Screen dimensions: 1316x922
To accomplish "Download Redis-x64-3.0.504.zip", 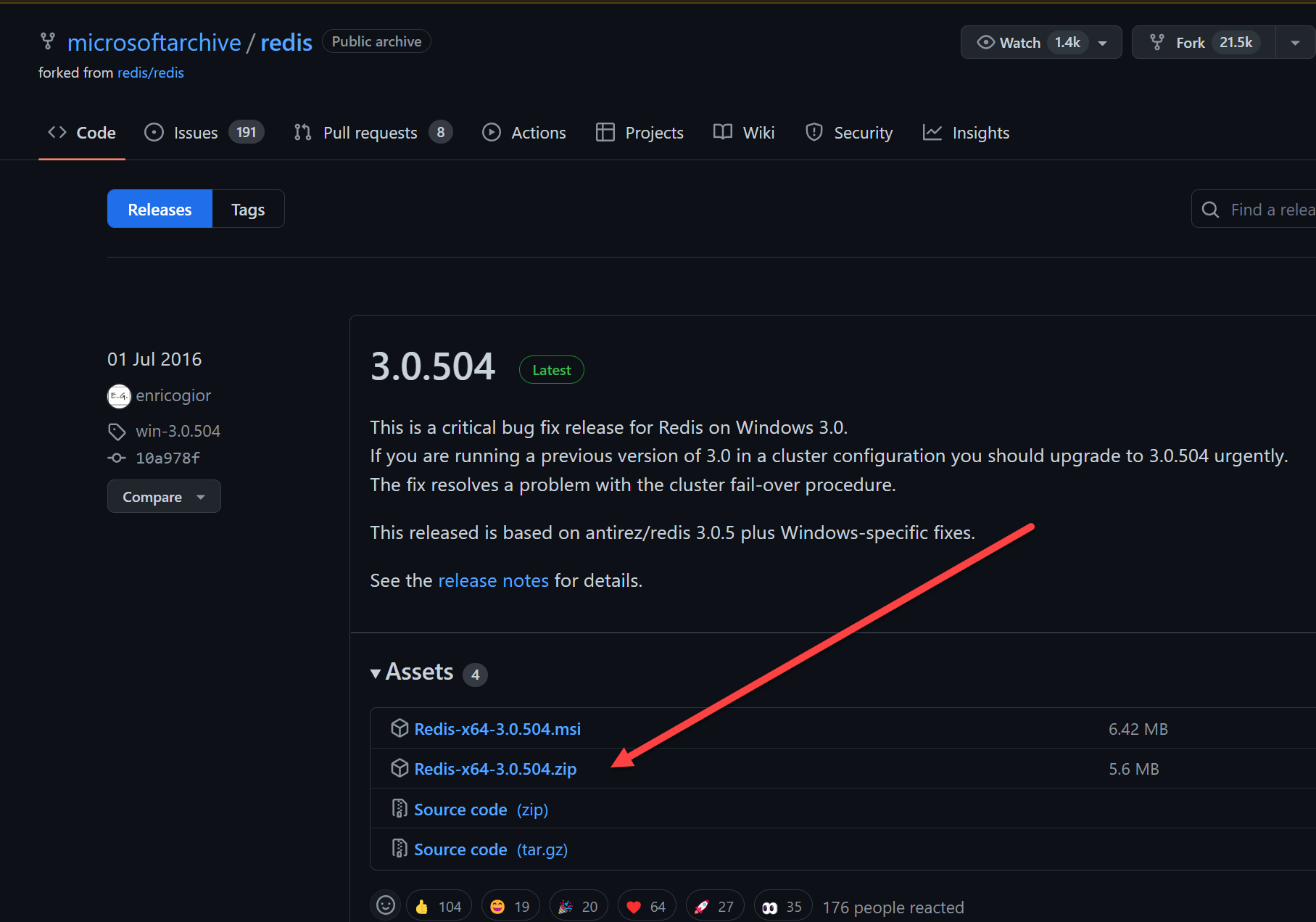I will point(495,769).
